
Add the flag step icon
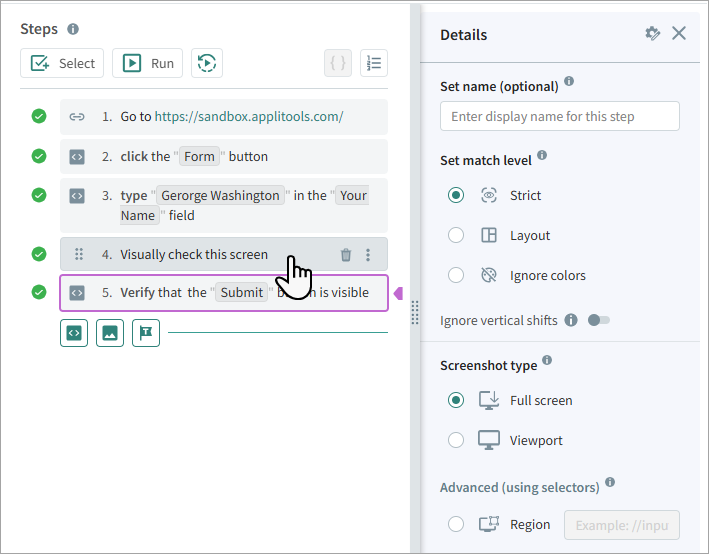click(146, 332)
